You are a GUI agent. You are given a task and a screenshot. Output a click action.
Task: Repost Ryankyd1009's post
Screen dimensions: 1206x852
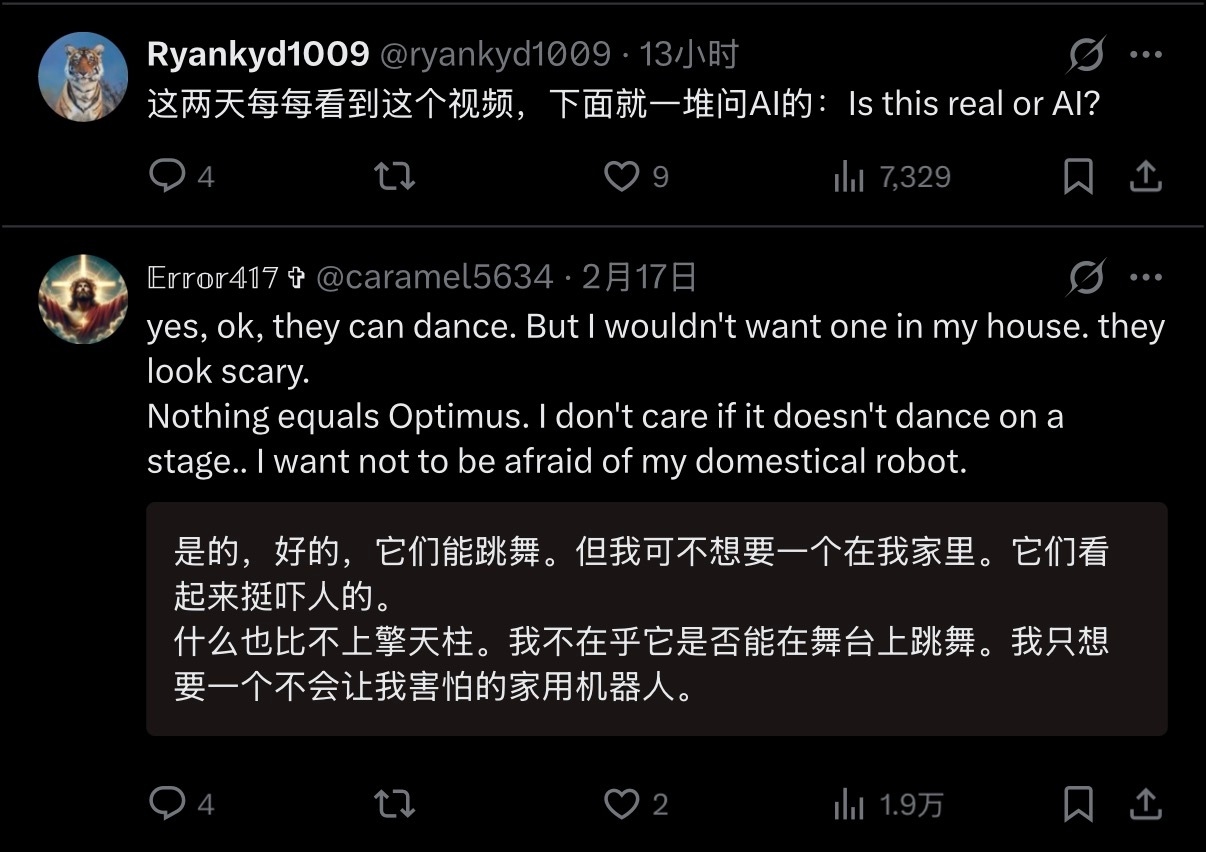(394, 177)
